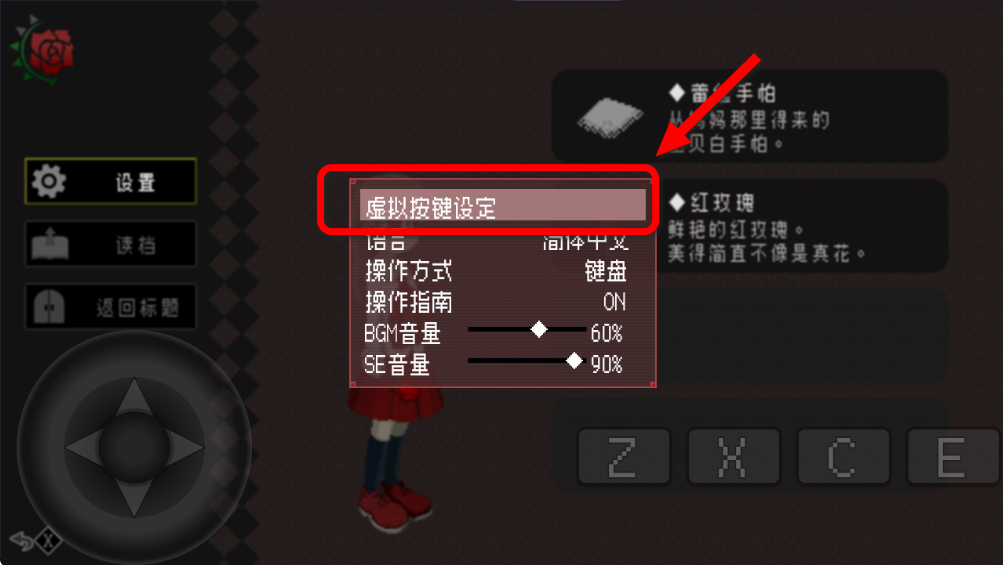This screenshot has height=565, width=1003.
Task: Click the back arrow X icon
Action: click(36, 541)
